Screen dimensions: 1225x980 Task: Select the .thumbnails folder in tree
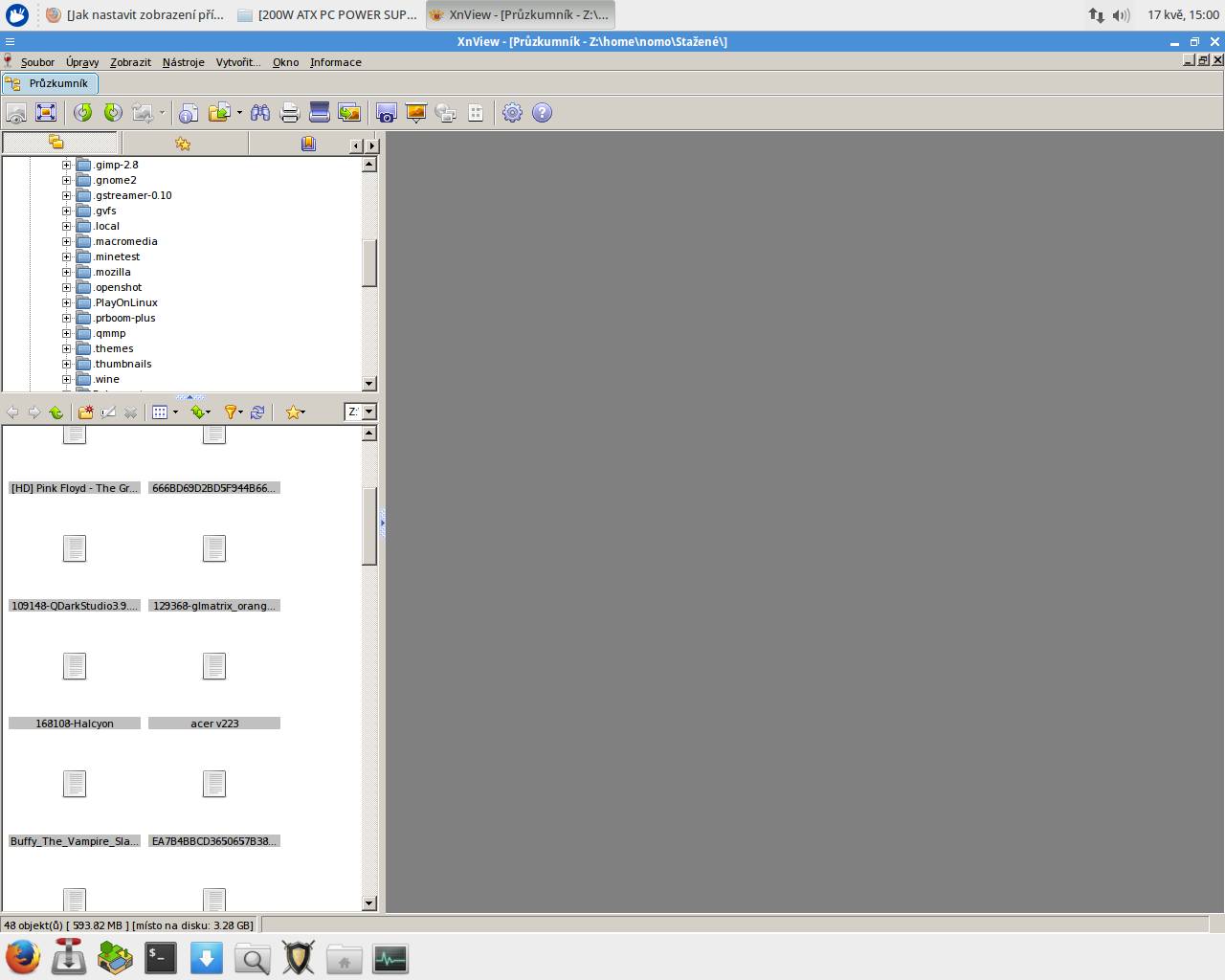(122, 364)
